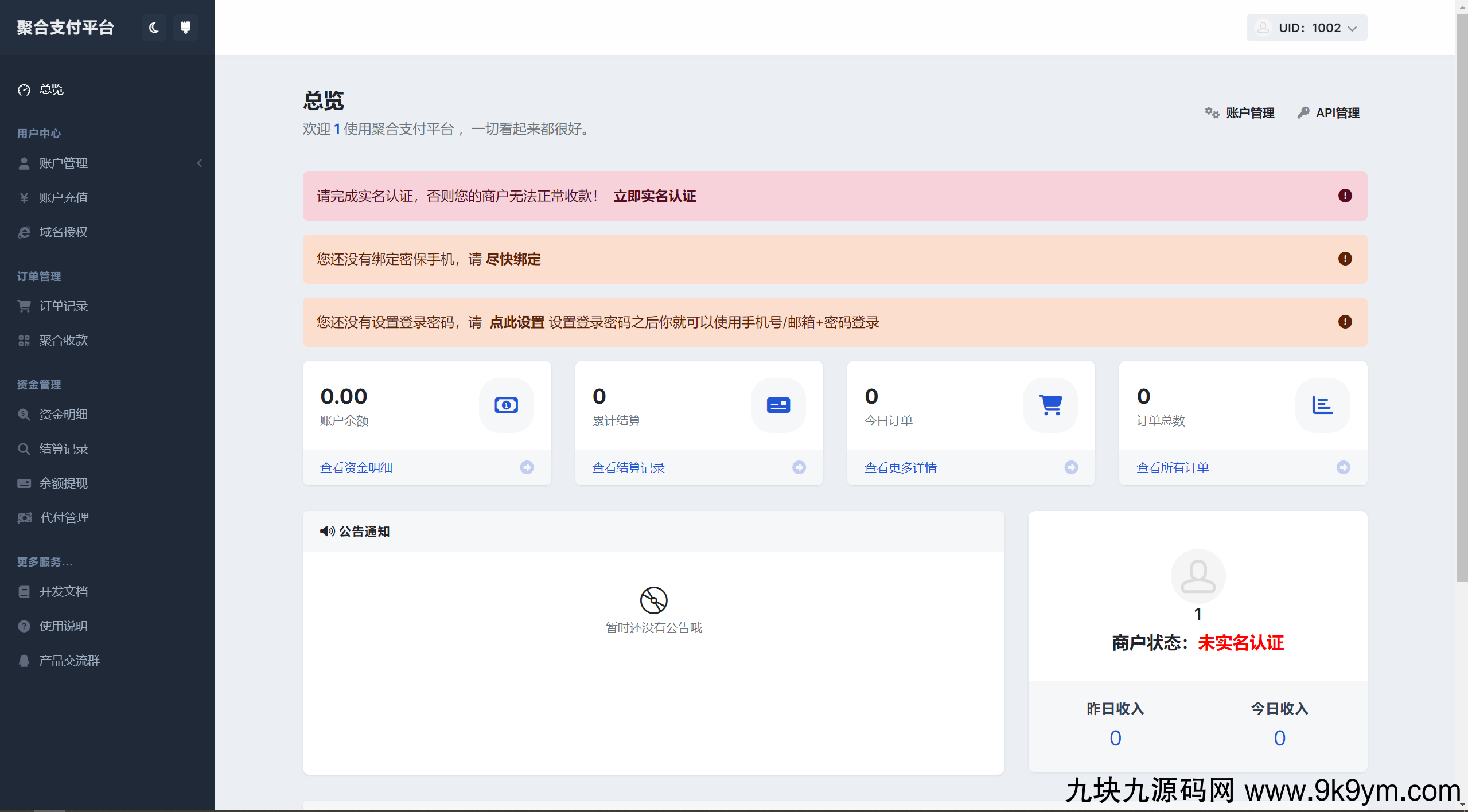Open 订单记录 in the sidebar
The width and height of the screenshot is (1468, 812).
click(63, 306)
